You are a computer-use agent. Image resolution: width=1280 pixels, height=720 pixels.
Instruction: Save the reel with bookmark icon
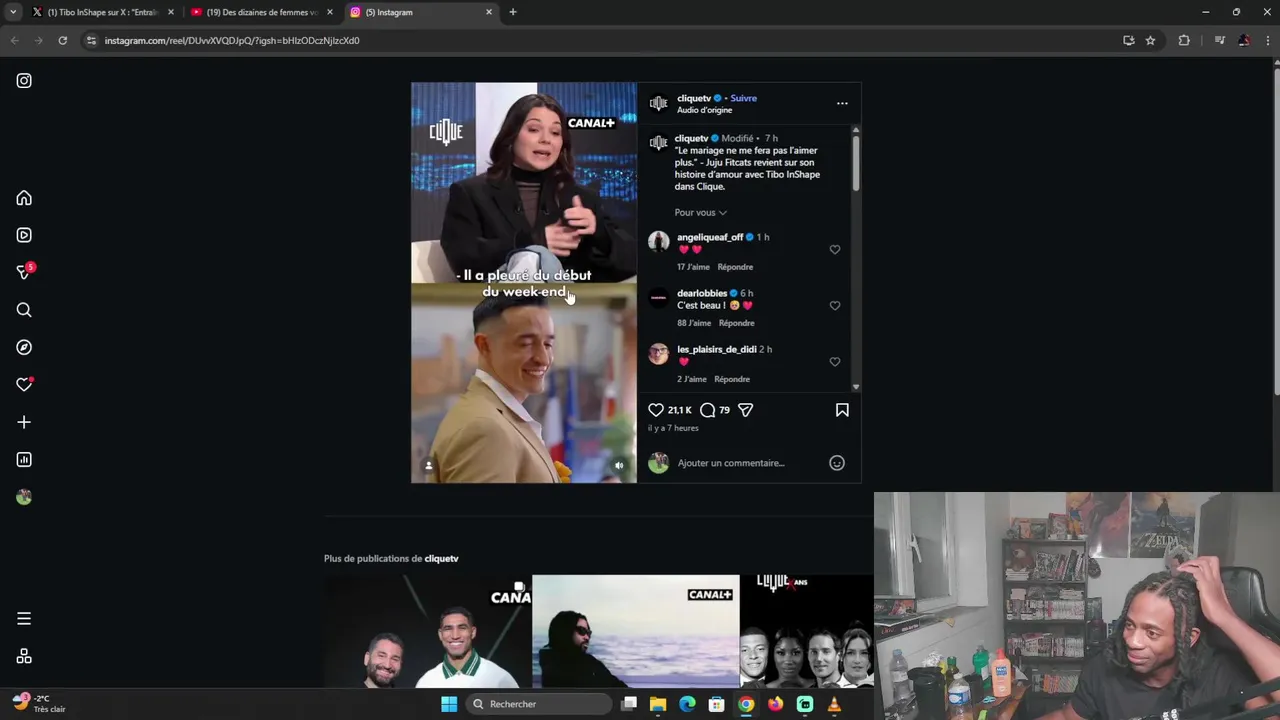tap(842, 410)
